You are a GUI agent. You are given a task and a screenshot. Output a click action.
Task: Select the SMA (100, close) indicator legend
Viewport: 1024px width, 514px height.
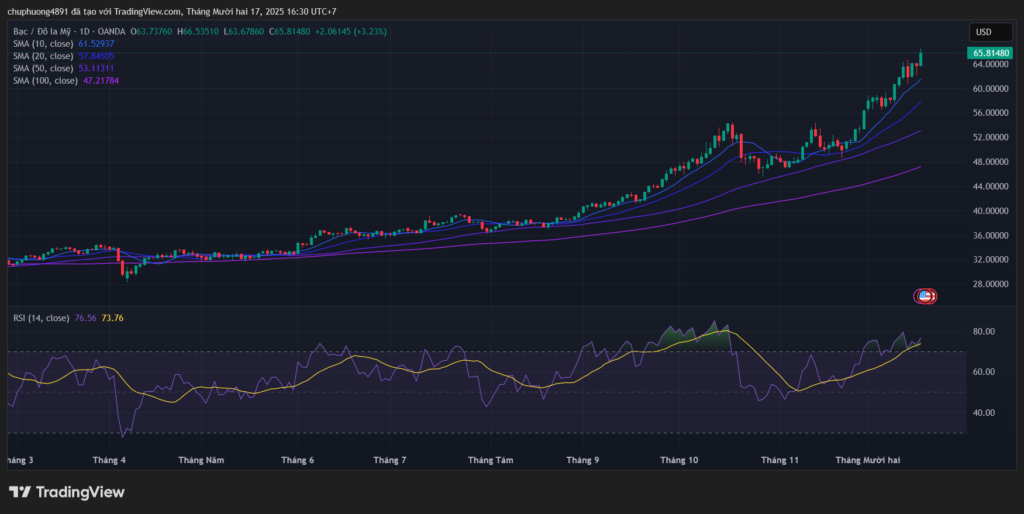tap(45, 80)
